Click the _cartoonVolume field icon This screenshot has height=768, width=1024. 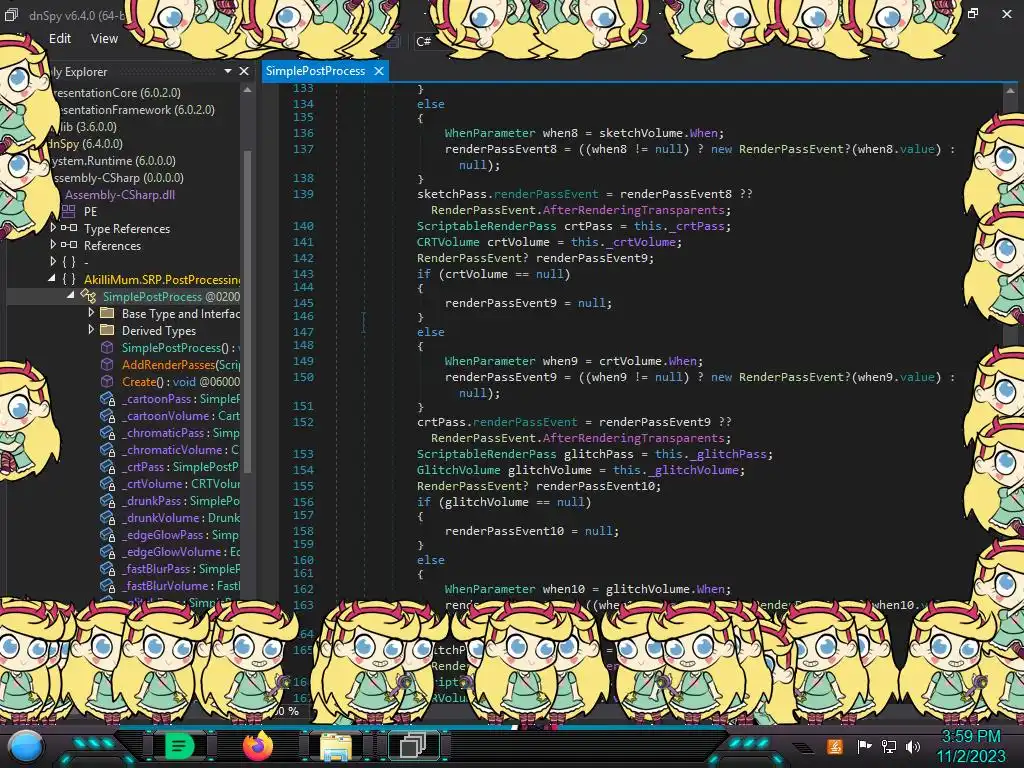tap(107, 416)
